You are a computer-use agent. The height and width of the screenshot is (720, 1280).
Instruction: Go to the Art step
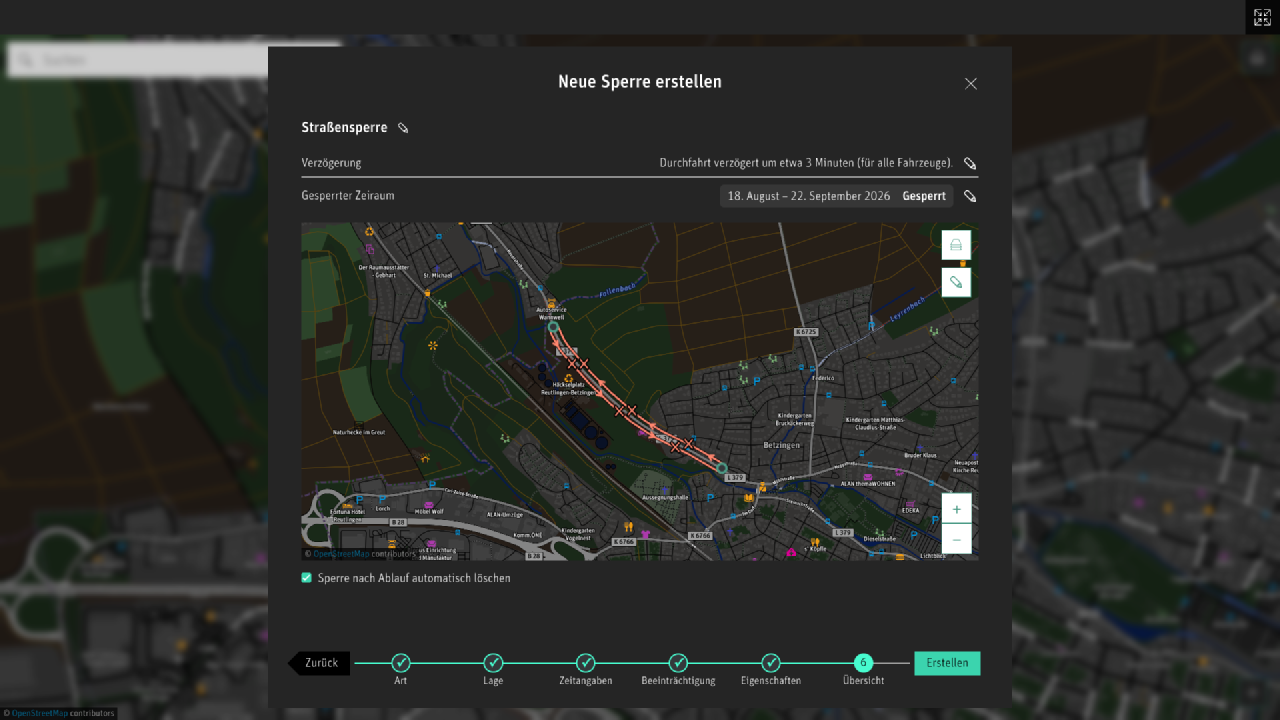pyautogui.click(x=401, y=663)
